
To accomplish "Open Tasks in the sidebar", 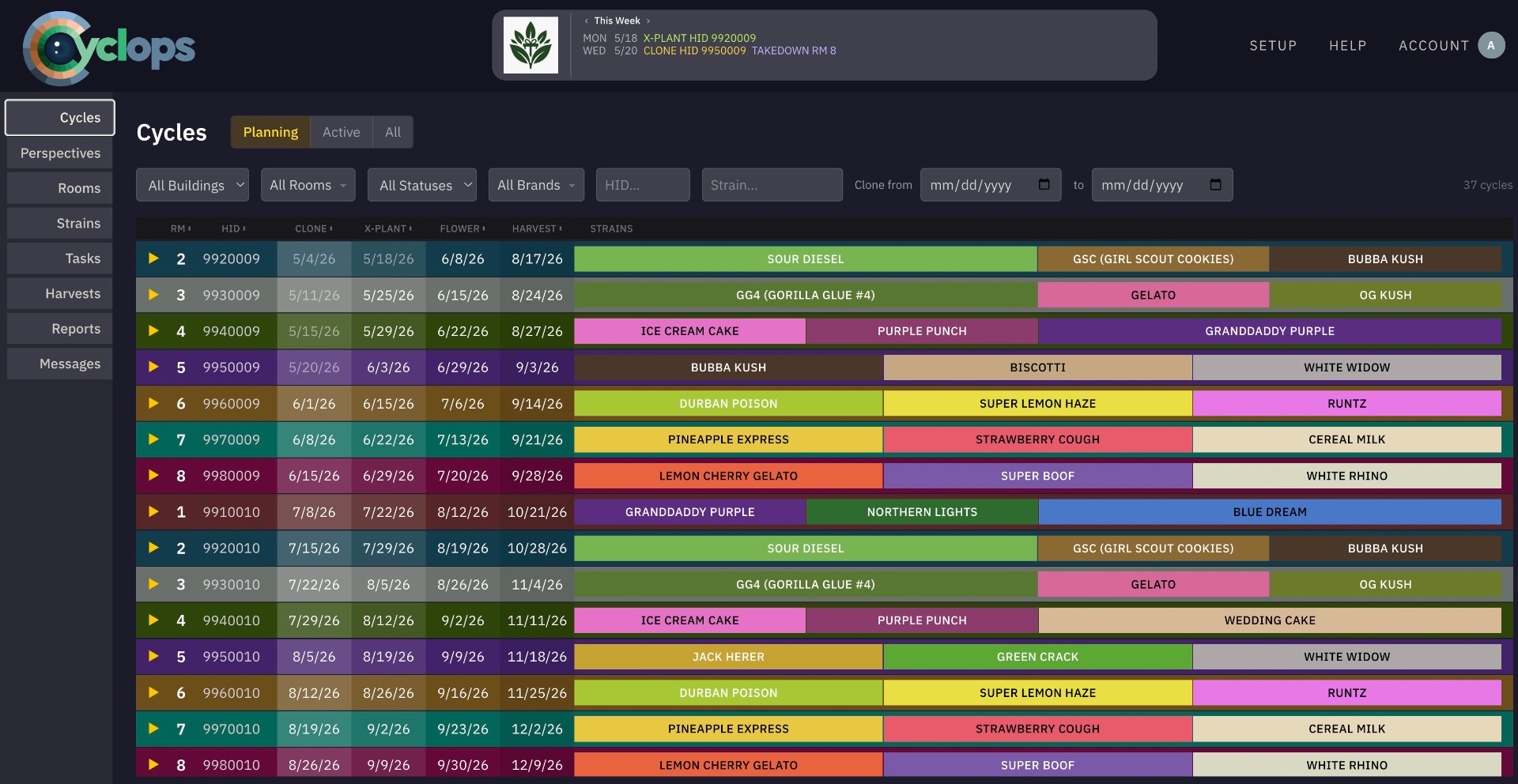I will click(60, 258).
